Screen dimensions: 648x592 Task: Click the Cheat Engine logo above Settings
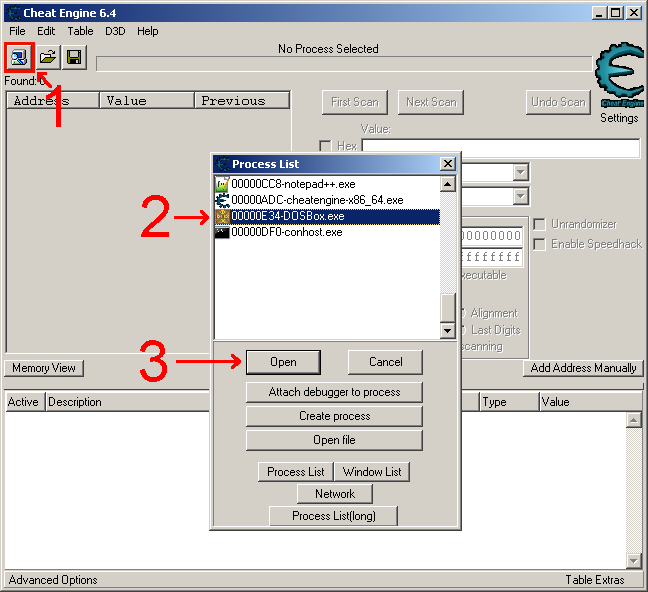(x=619, y=74)
